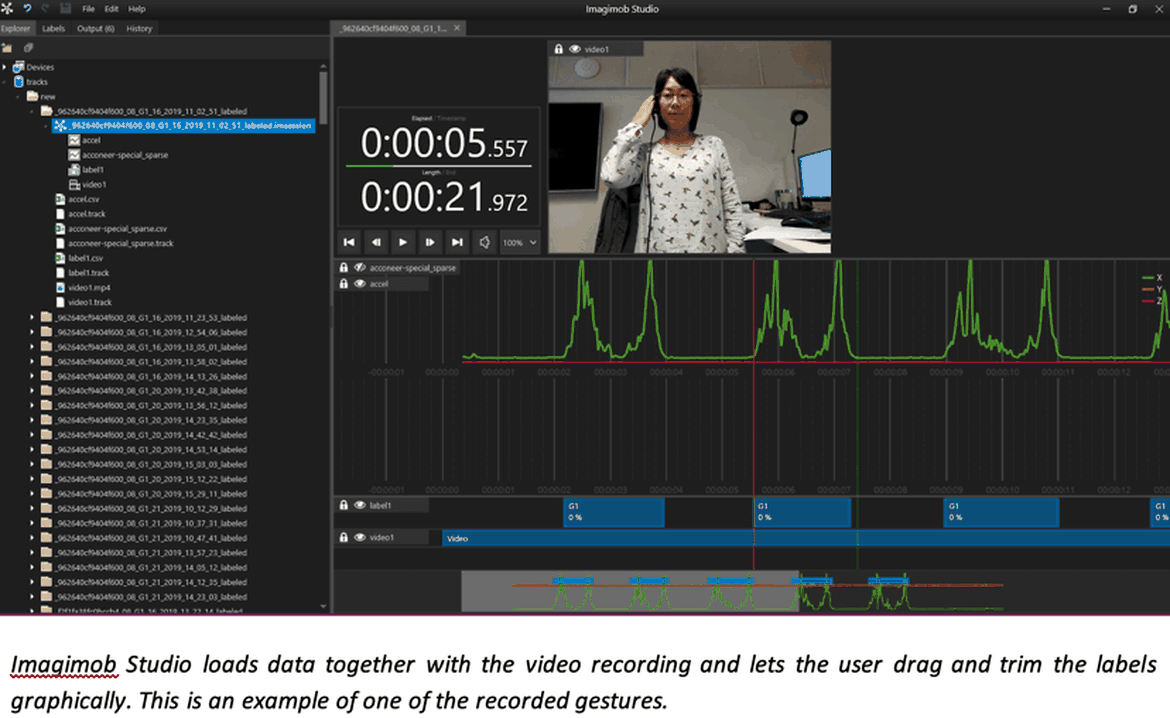Select the second G1 label block at the playhead
Screen dimensions: 1170x718
pyautogui.click(x=802, y=513)
